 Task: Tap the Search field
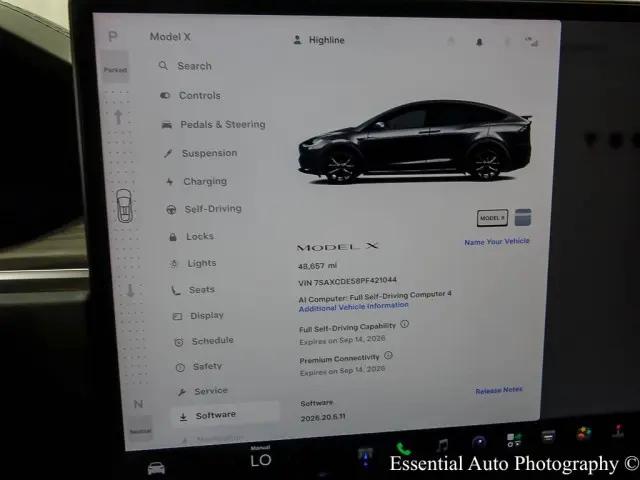point(186,66)
